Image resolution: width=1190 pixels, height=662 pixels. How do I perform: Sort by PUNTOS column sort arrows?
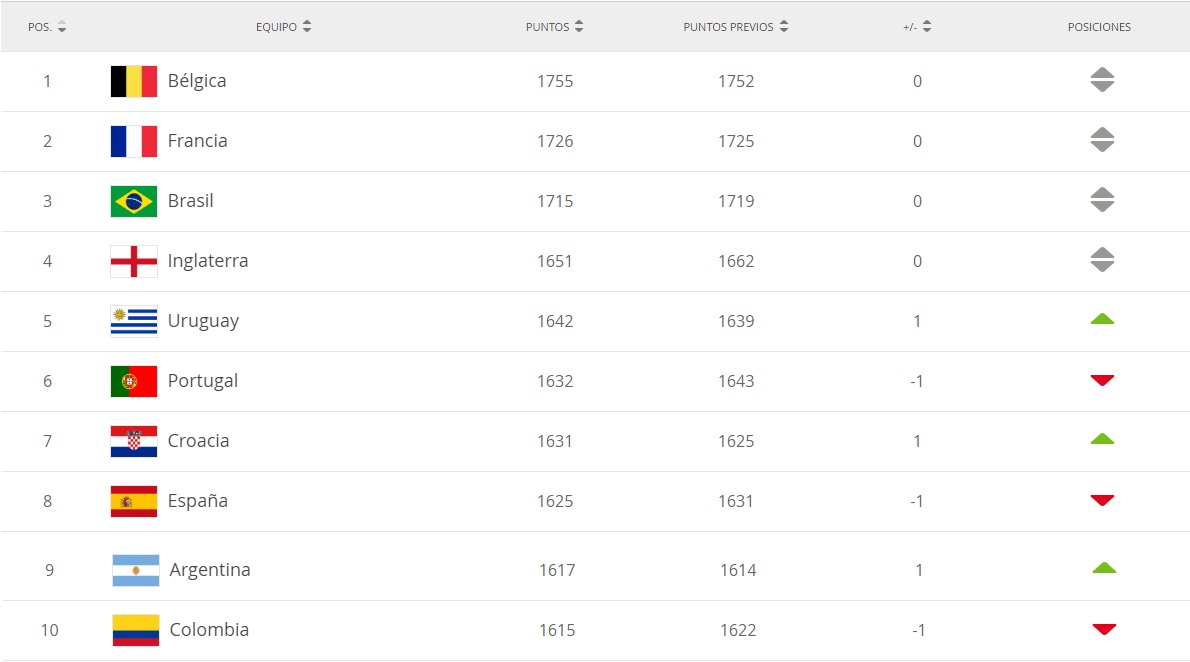click(x=579, y=27)
